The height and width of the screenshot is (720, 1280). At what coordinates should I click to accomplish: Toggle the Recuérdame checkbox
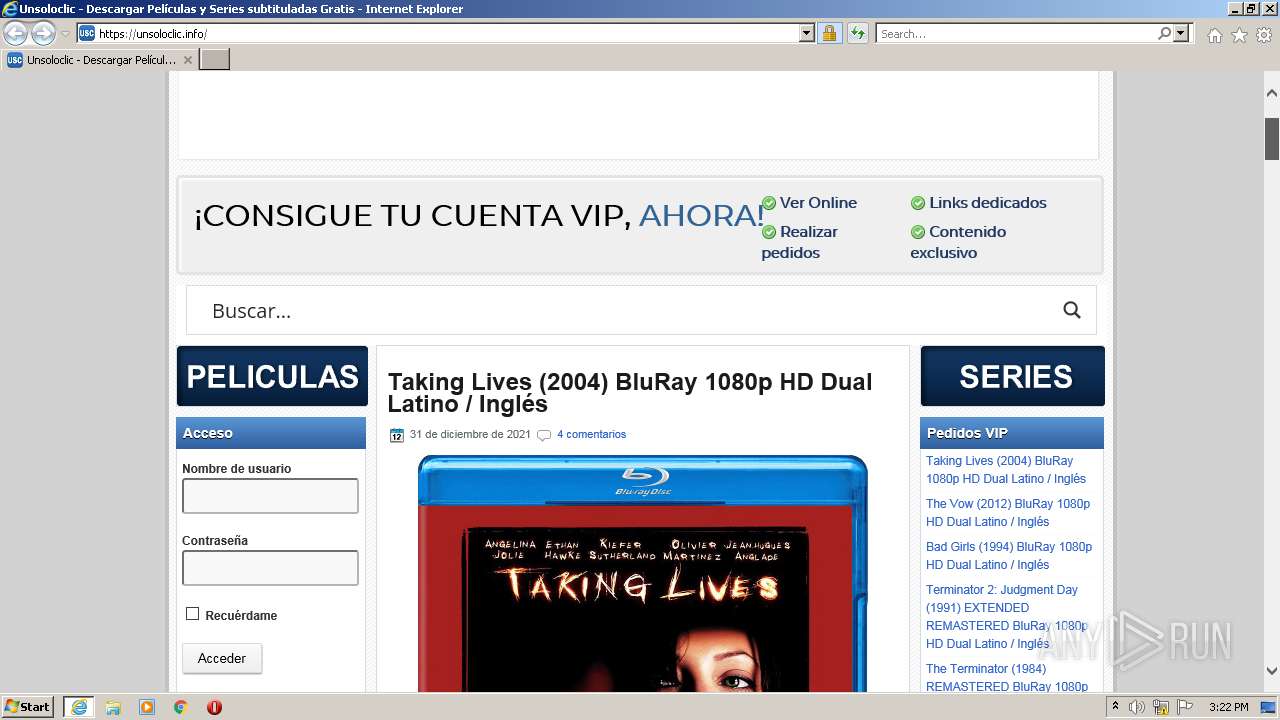tap(193, 614)
